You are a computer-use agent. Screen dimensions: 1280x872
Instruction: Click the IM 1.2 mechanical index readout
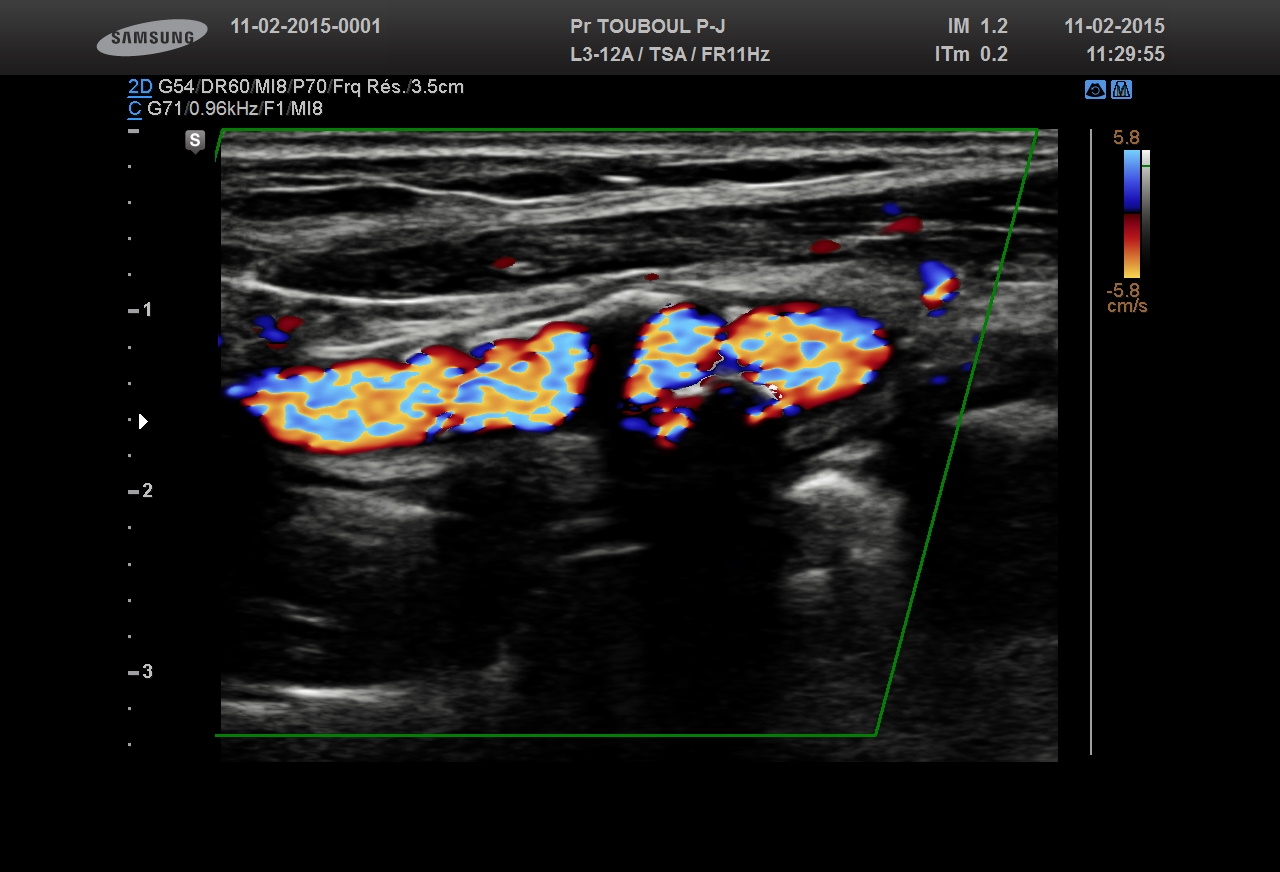pyautogui.click(x=977, y=27)
